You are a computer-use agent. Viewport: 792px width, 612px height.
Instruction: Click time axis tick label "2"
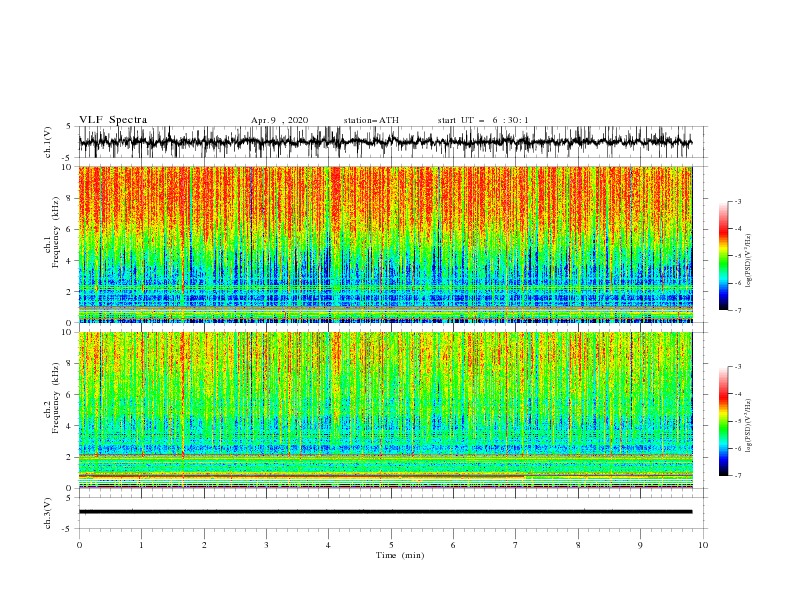pyautogui.click(x=204, y=545)
